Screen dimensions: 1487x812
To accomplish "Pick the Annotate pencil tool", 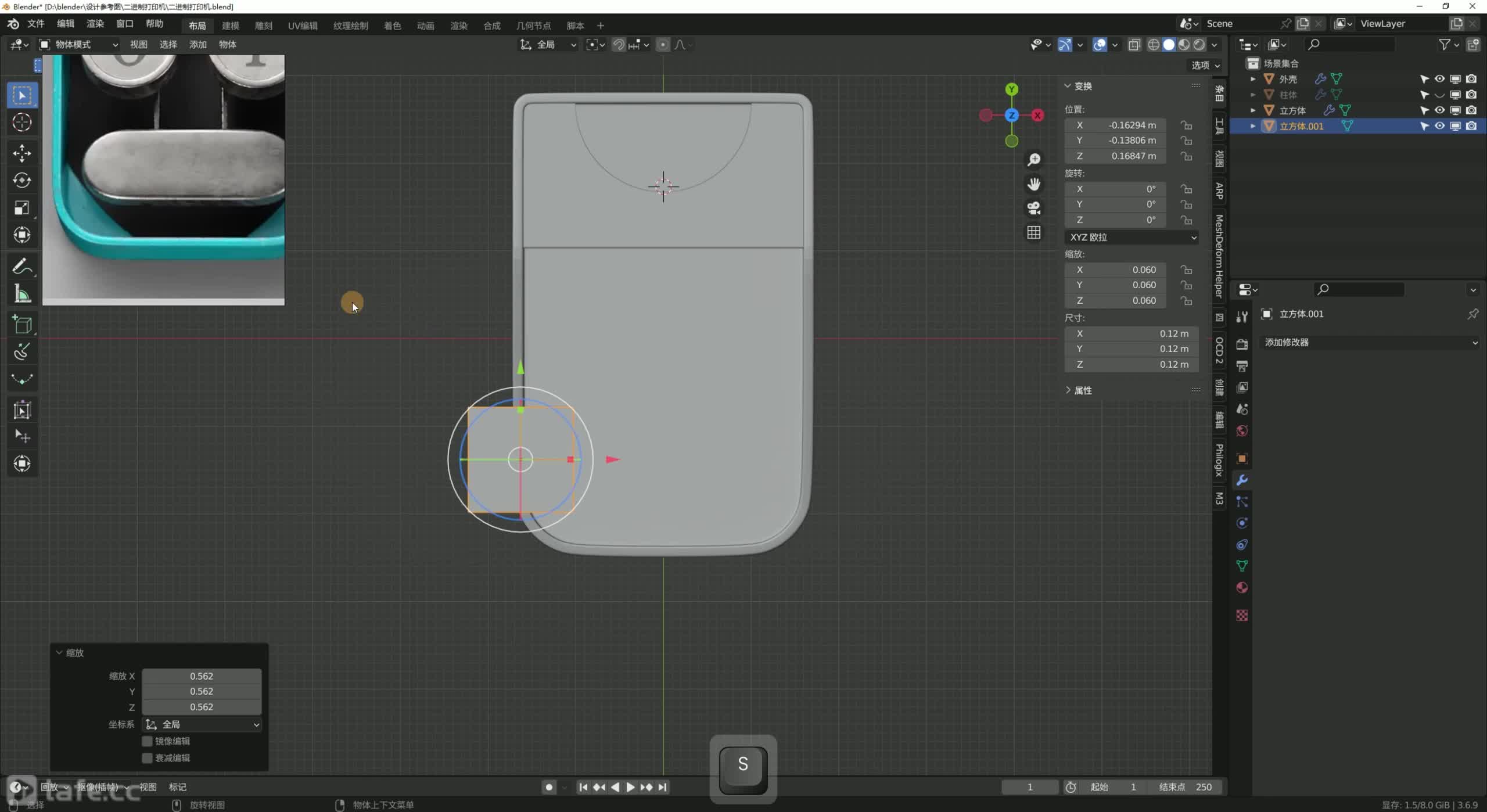I will point(22,267).
